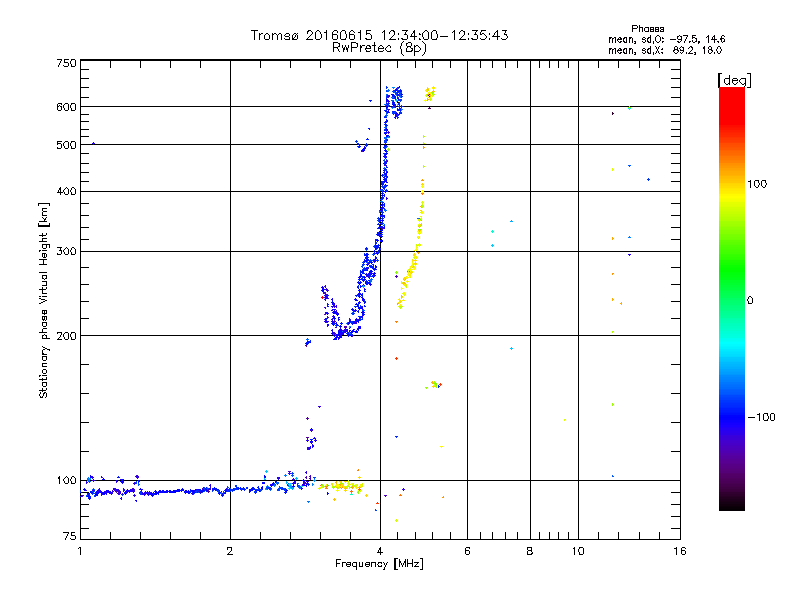Viewport: 800px width, 600px height.
Task: Click the x-axis tick label '4'
Action: pyautogui.click(x=380, y=551)
